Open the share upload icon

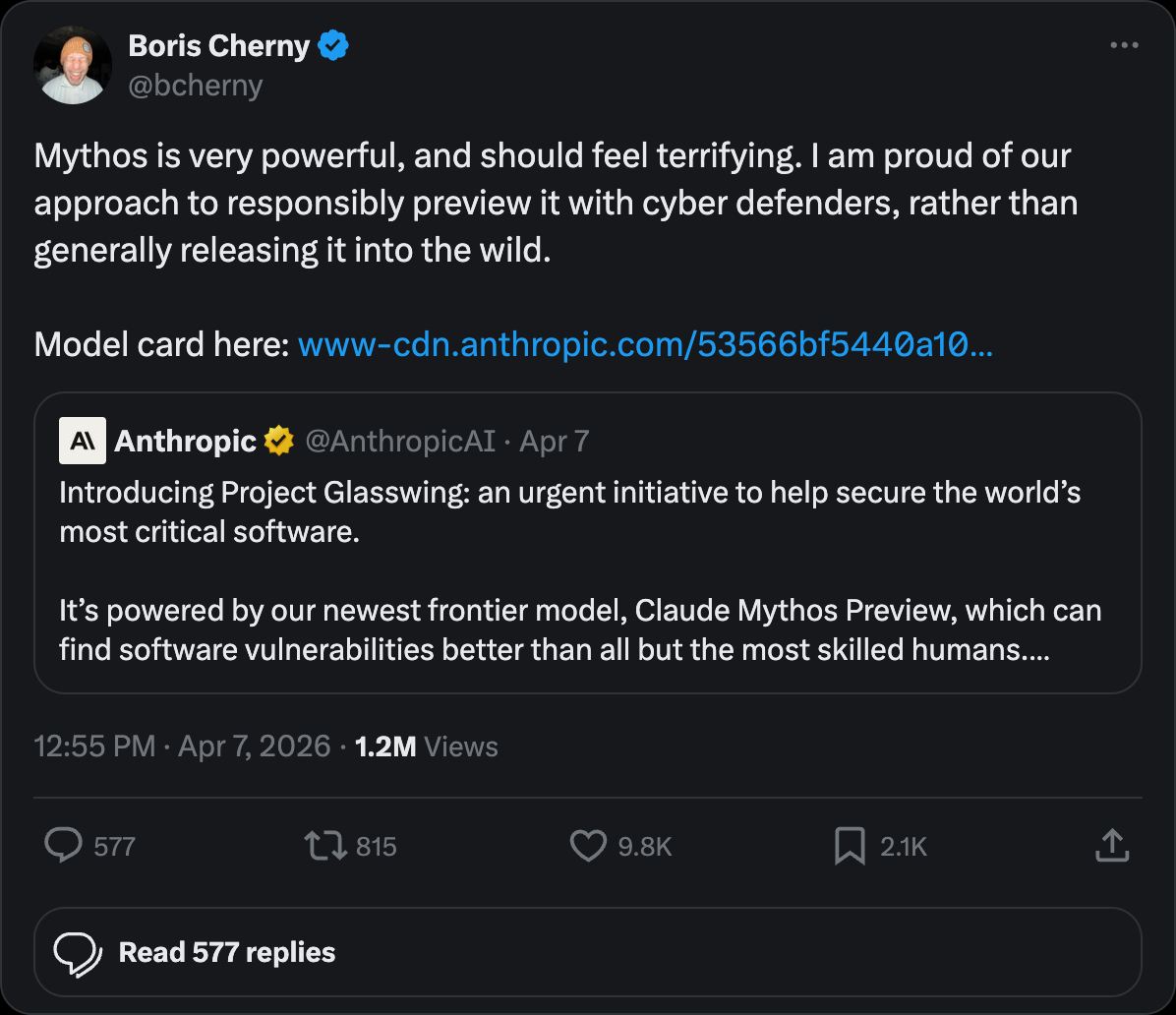tap(1111, 845)
